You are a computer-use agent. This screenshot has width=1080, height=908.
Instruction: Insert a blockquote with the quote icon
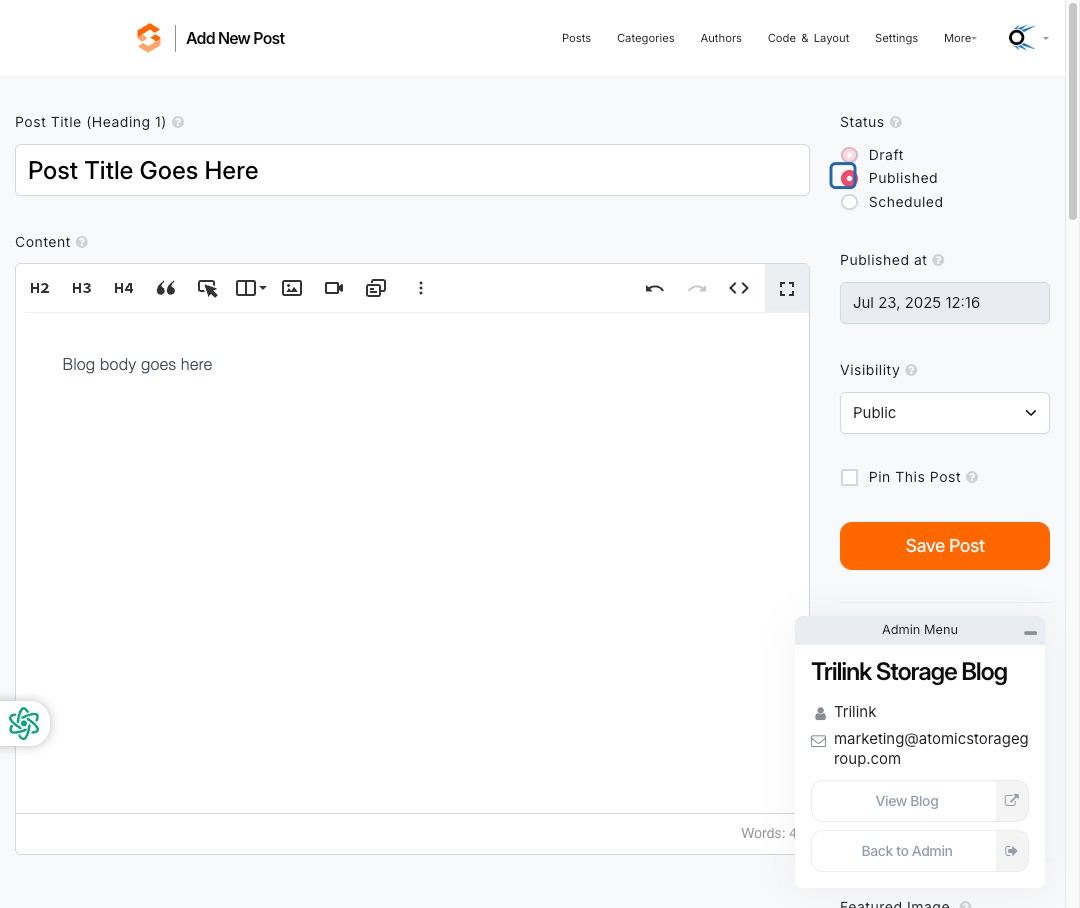click(165, 288)
